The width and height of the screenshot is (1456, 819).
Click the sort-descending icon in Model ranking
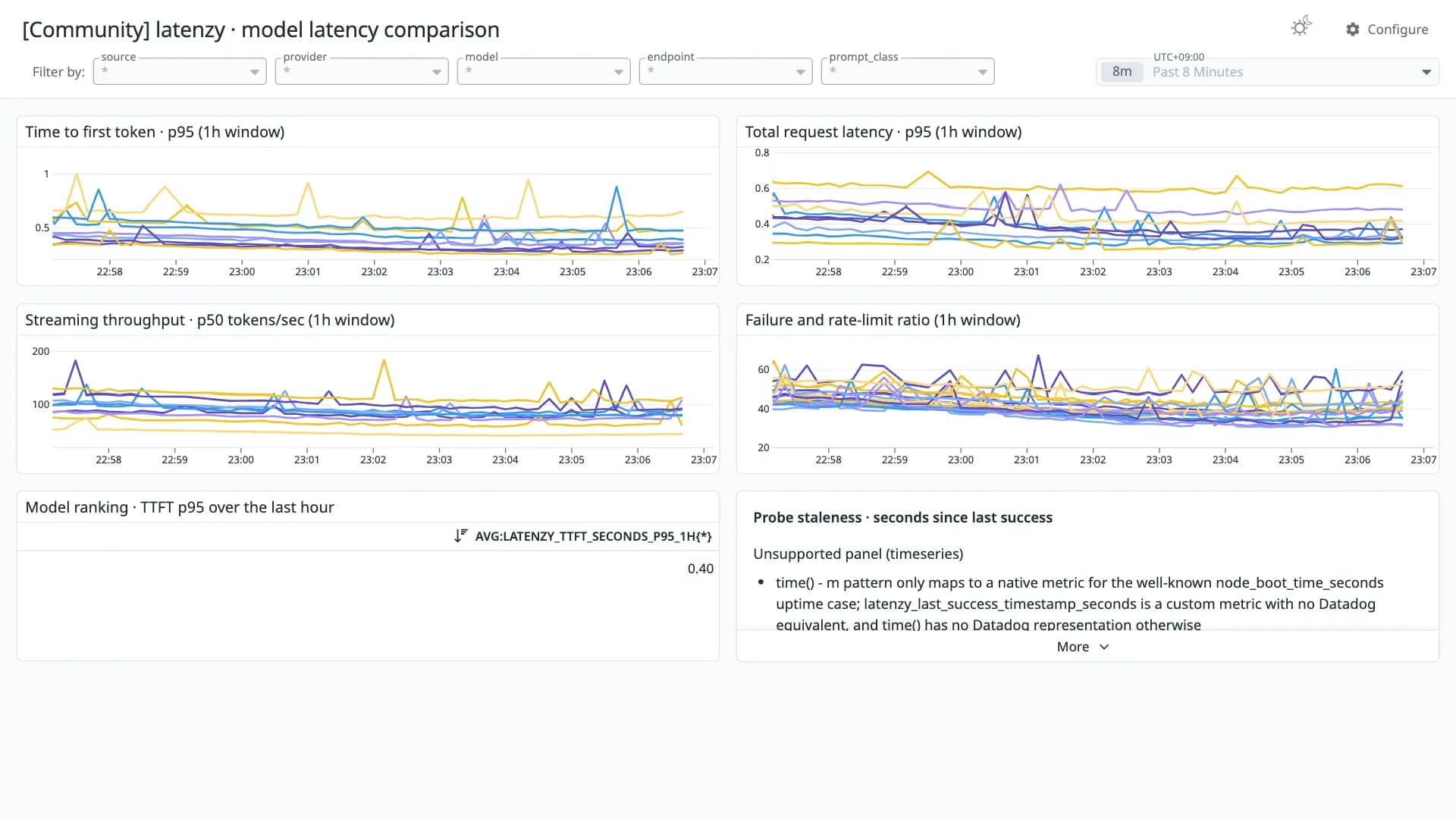[460, 536]
